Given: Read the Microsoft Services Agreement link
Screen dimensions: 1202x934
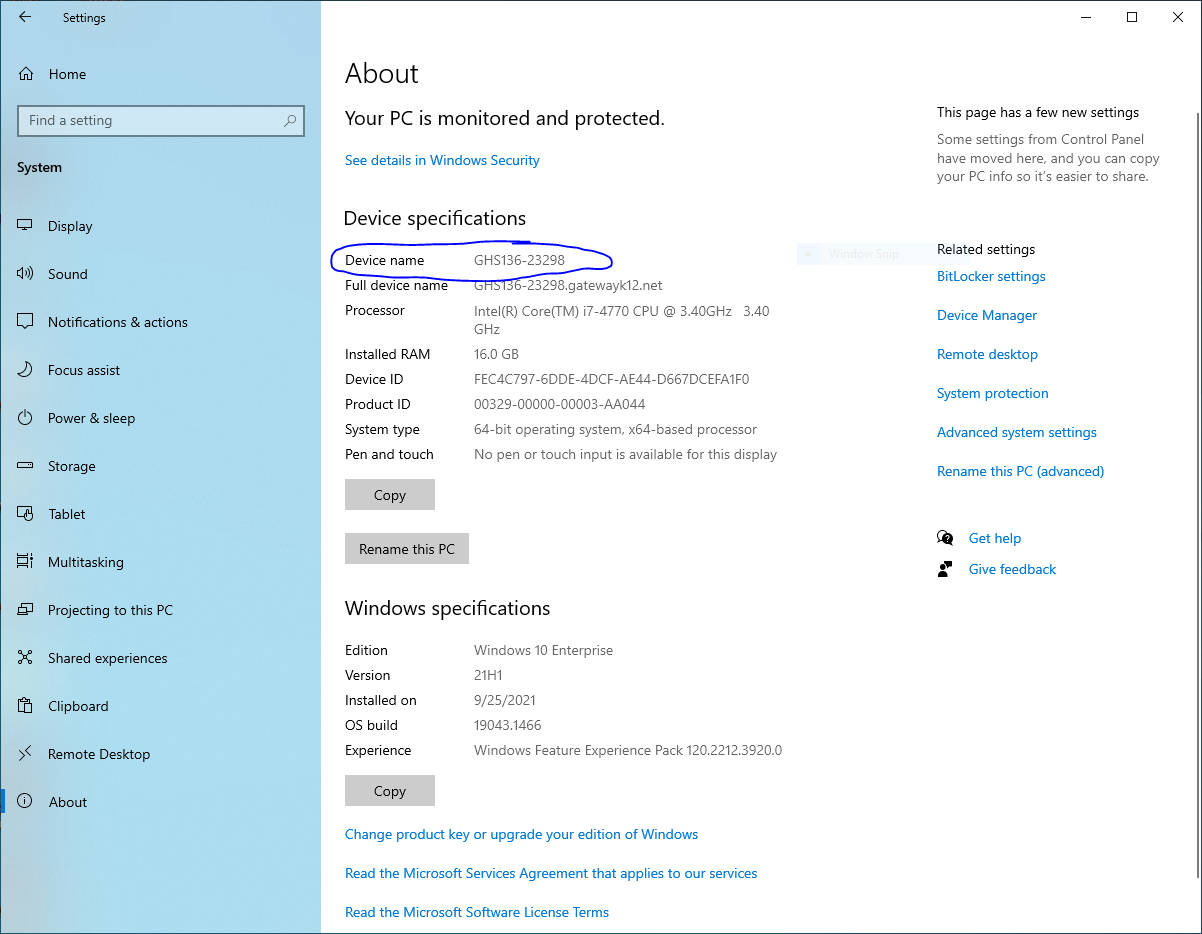Looking at the screenshot, I should pos(551,873).
